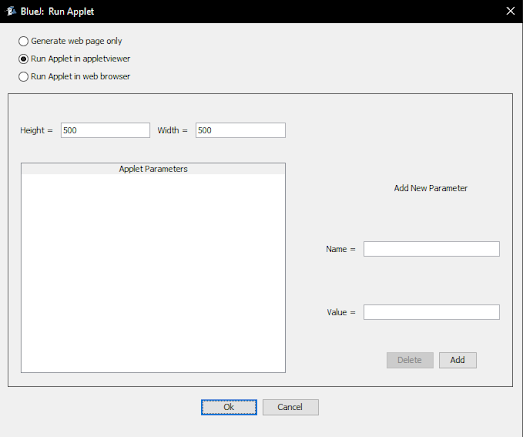The height and width of the screenshot is (437, 523).
Task: Click the Cancel button
Action: (x=290, y=407)
